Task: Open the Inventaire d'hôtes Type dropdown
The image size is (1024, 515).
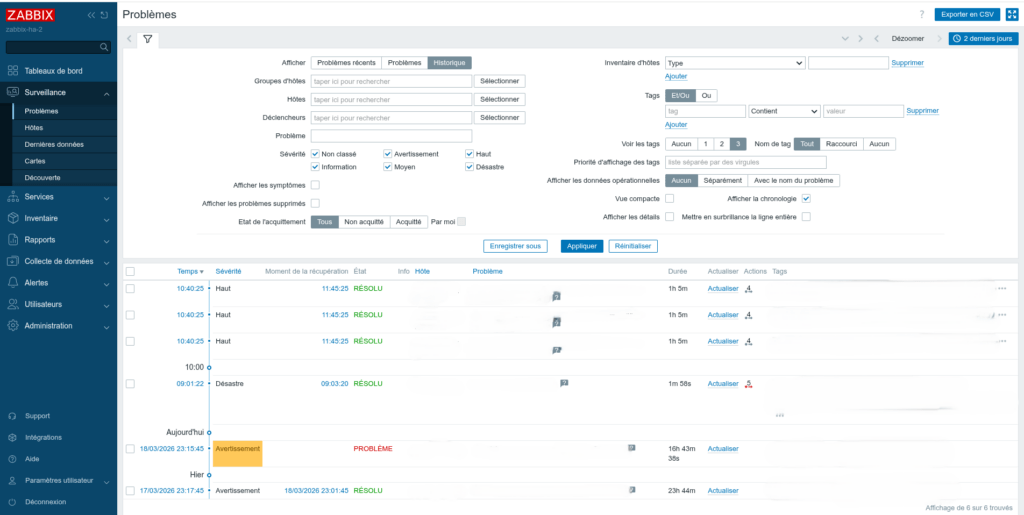Action: [x=735, y=63]
